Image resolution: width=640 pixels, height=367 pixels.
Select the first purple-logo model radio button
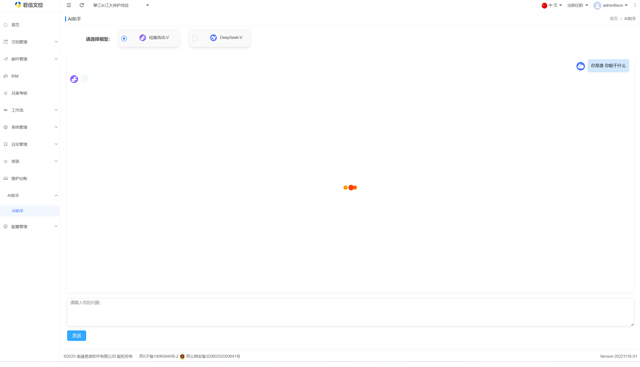[124, 38]
